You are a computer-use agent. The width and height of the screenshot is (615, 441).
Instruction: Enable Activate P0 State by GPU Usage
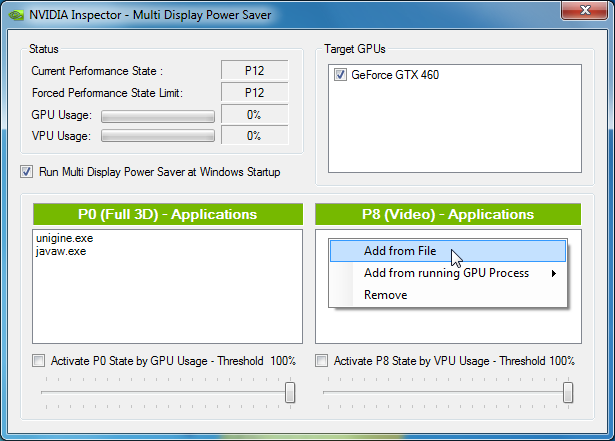point(39,361)
